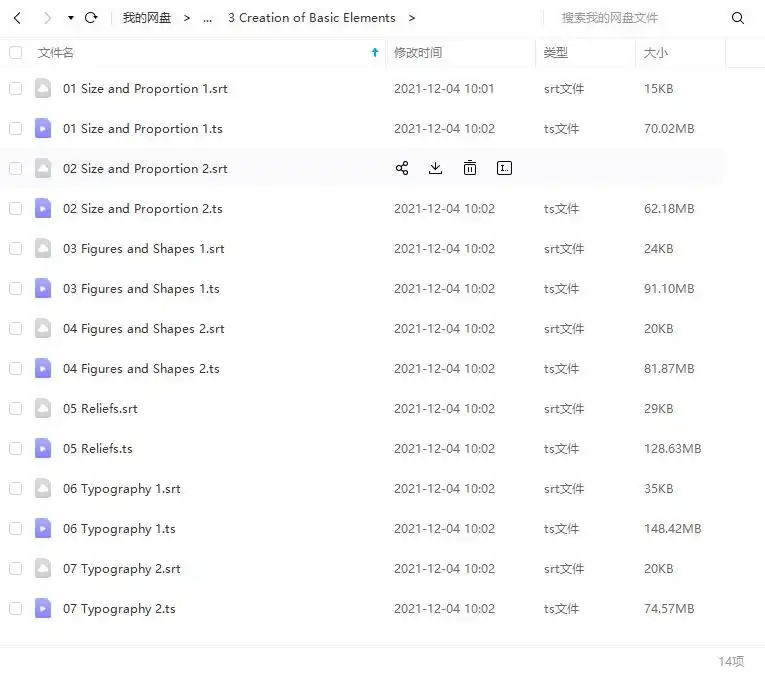Share the 02 Size and Proportion 2.srt file
The width and height of the screenshot is (765, 678).
402,168
